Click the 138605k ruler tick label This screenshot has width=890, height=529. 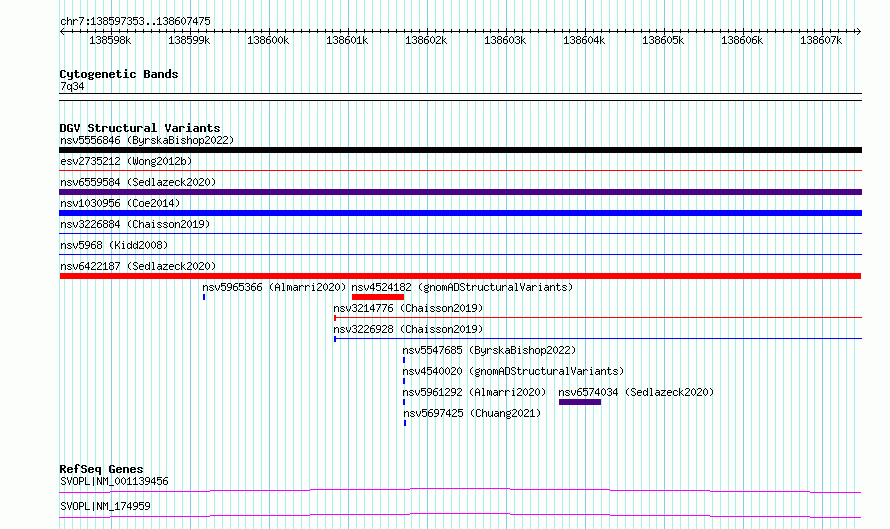tap(663, 40)
